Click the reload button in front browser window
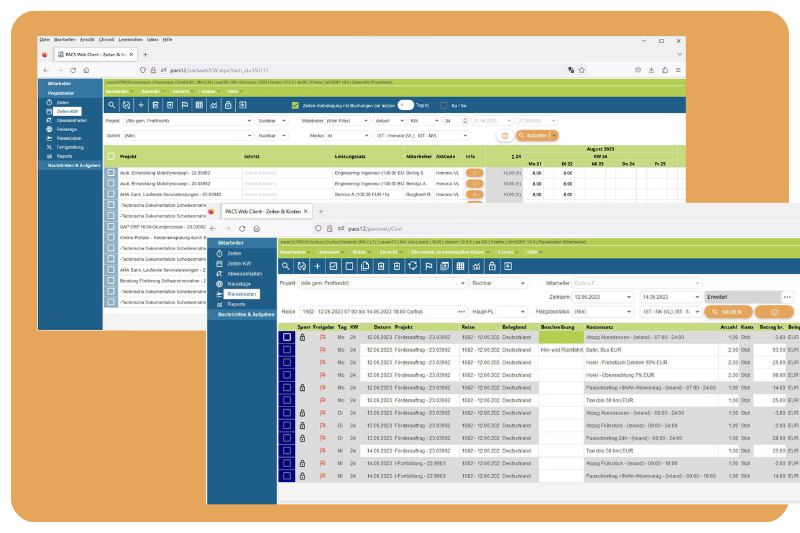Screen dimensions: 800x533 (x=242, y=228)
